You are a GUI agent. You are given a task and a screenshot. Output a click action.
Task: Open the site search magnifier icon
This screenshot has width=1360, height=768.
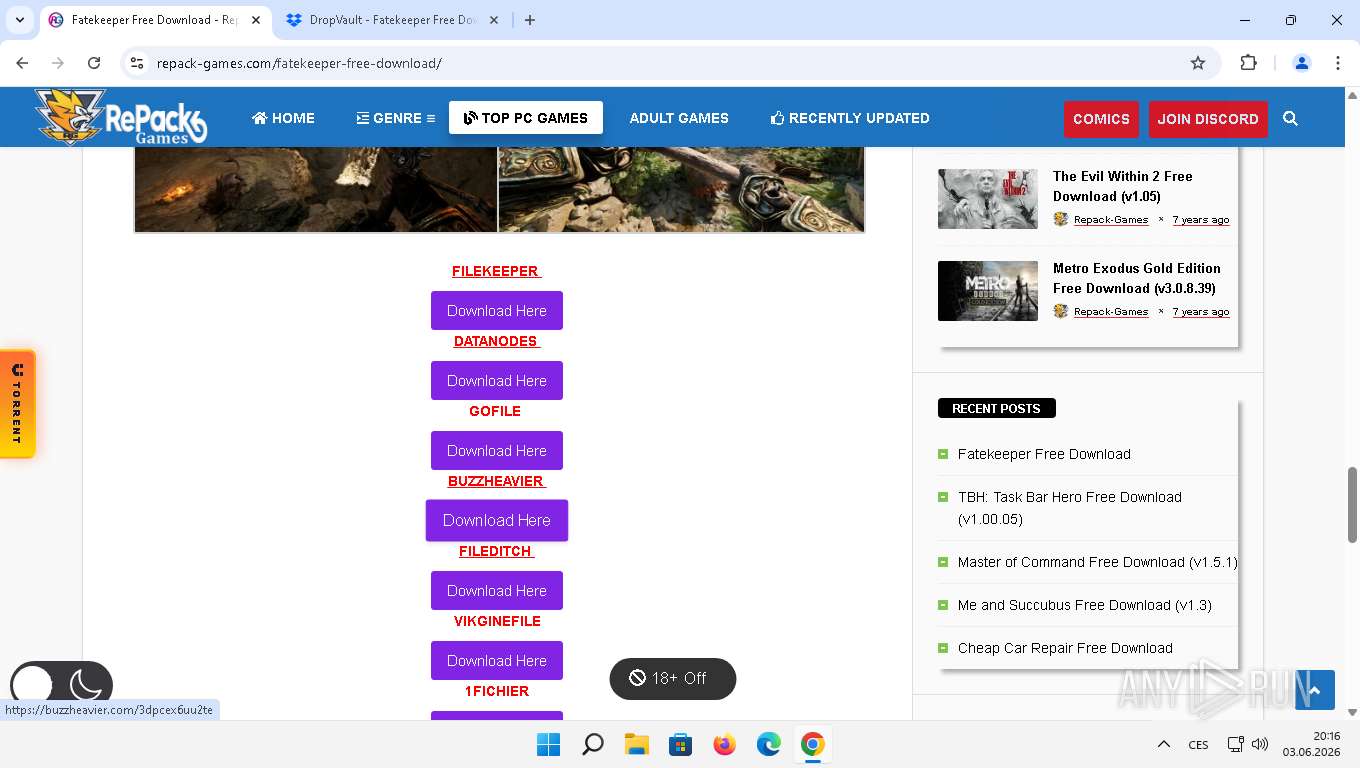coord(1290,119)
